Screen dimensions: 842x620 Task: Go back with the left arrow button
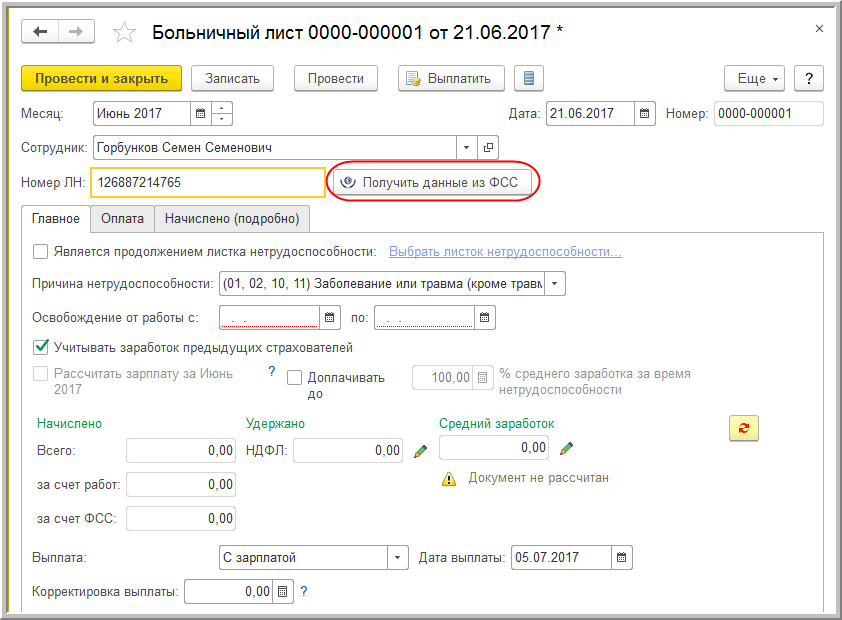(41, 32)
